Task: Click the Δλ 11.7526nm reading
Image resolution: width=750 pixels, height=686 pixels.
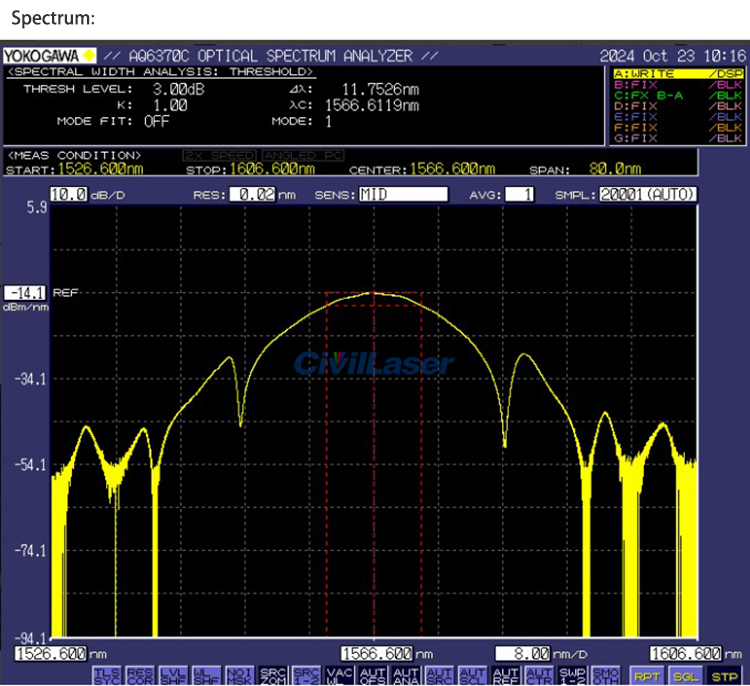Action: point(380,89)
